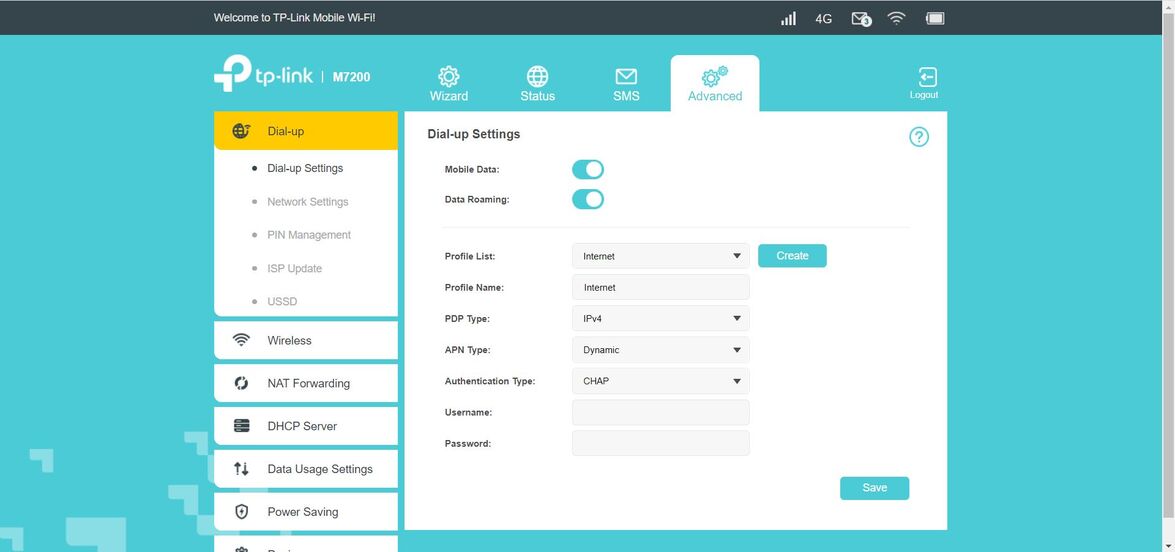1175x552 pixels.
Task: Click the Logout icon
Action: tap(924, 78)
